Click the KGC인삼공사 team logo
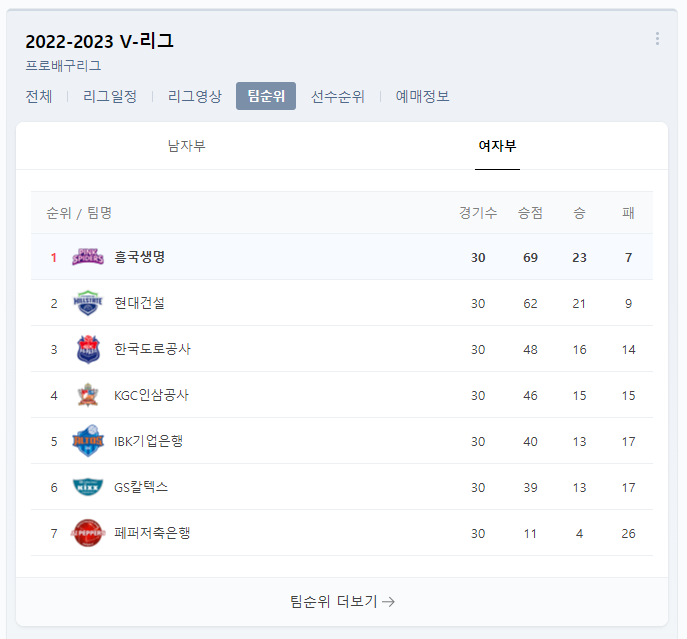687x639 pixels. pyautogui.click(x=88, y=395)
